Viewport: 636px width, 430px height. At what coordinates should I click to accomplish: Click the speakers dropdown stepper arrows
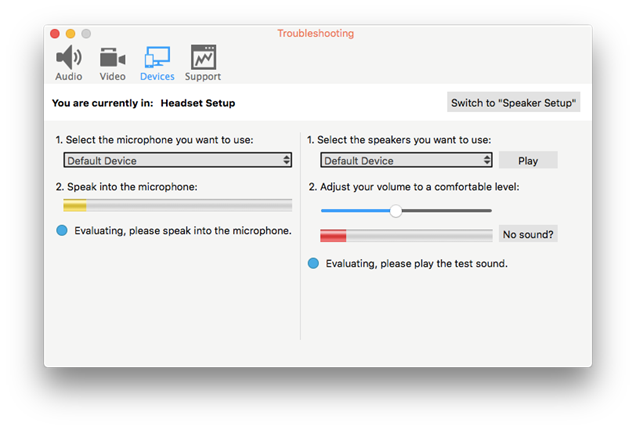pyautogui.click(x=487, y=160)
